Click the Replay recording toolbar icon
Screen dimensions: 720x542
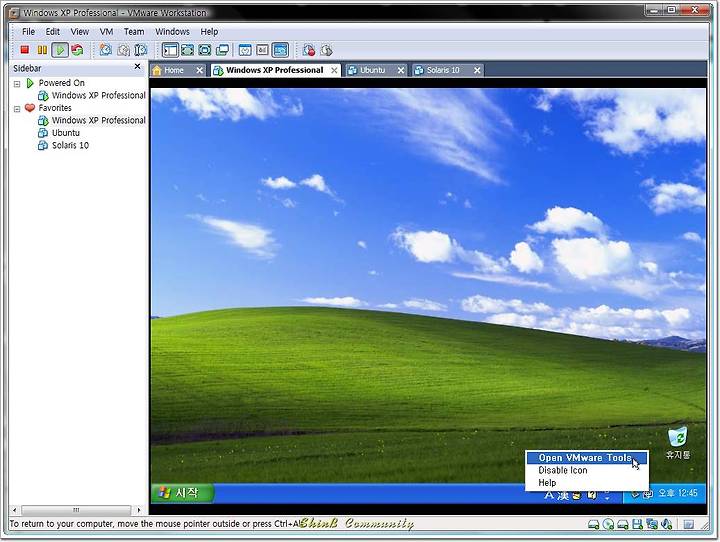tap(326, 50)
